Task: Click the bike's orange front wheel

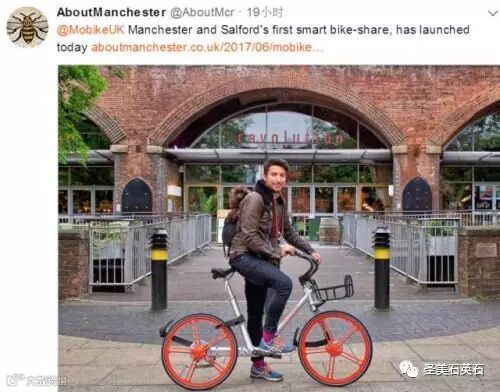Action: pyautogui.click(x=335, y=348)
